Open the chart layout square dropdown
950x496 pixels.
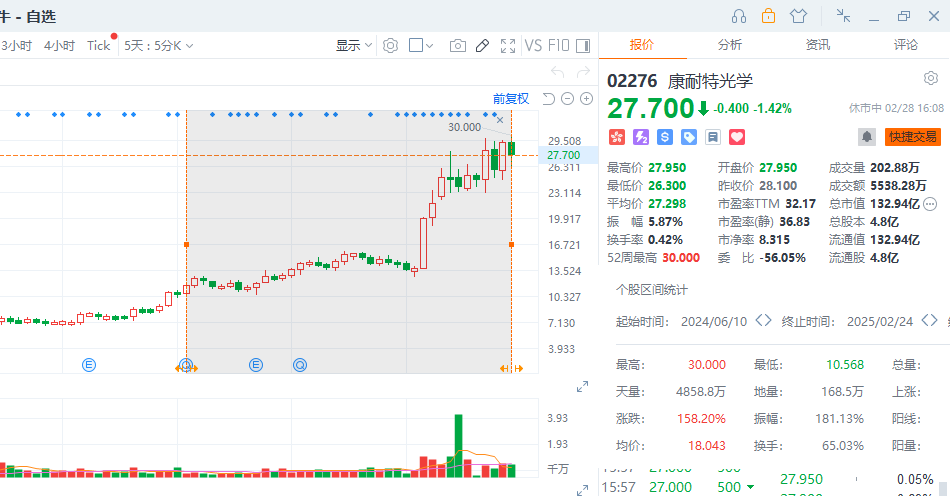pos(421,45)
